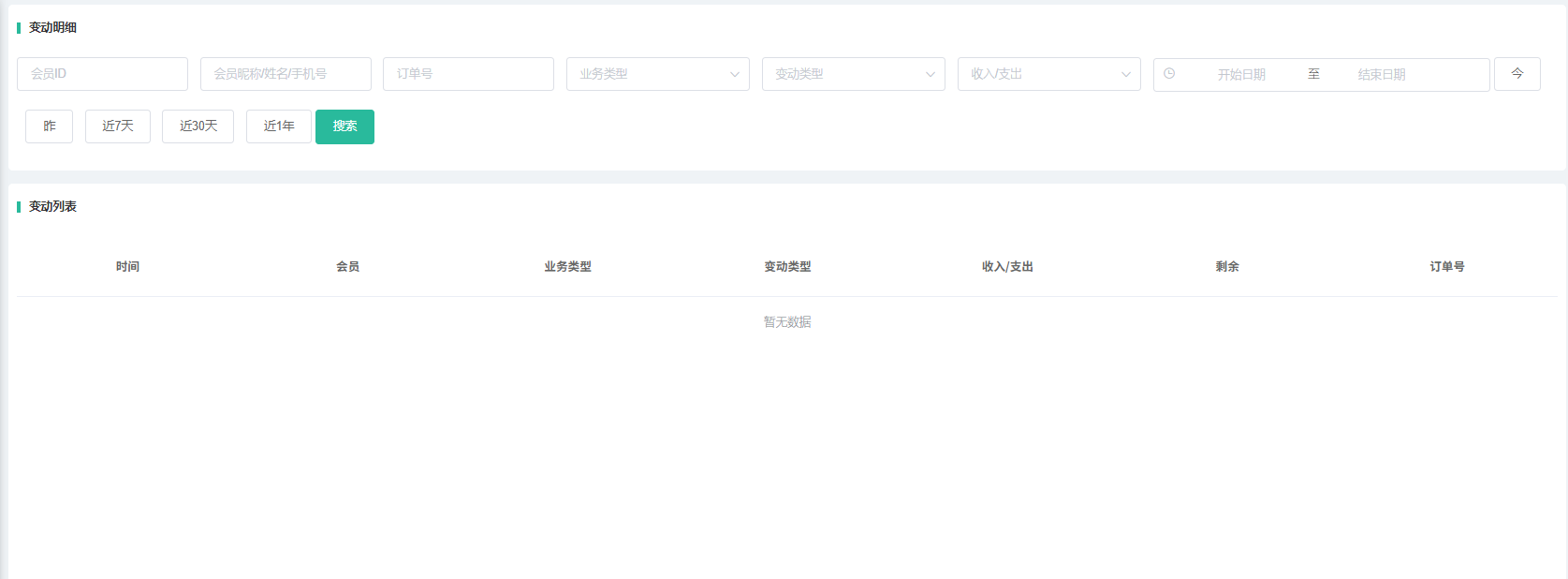This screenshot has width=1568, height=579.
Task: Click the 会员ID input field
Action: tap(102, 74)
